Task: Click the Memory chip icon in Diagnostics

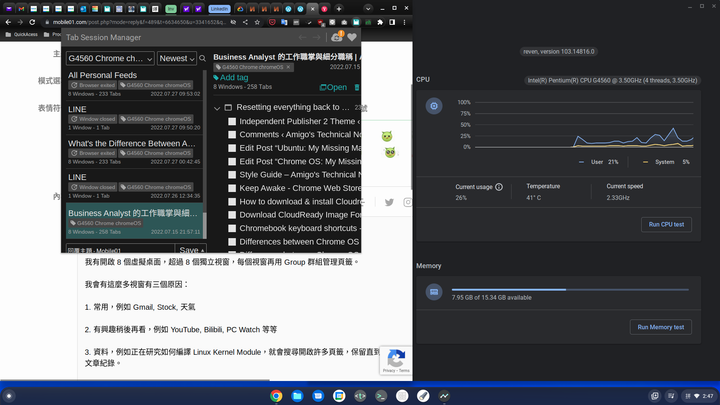Action: point(434,292)
